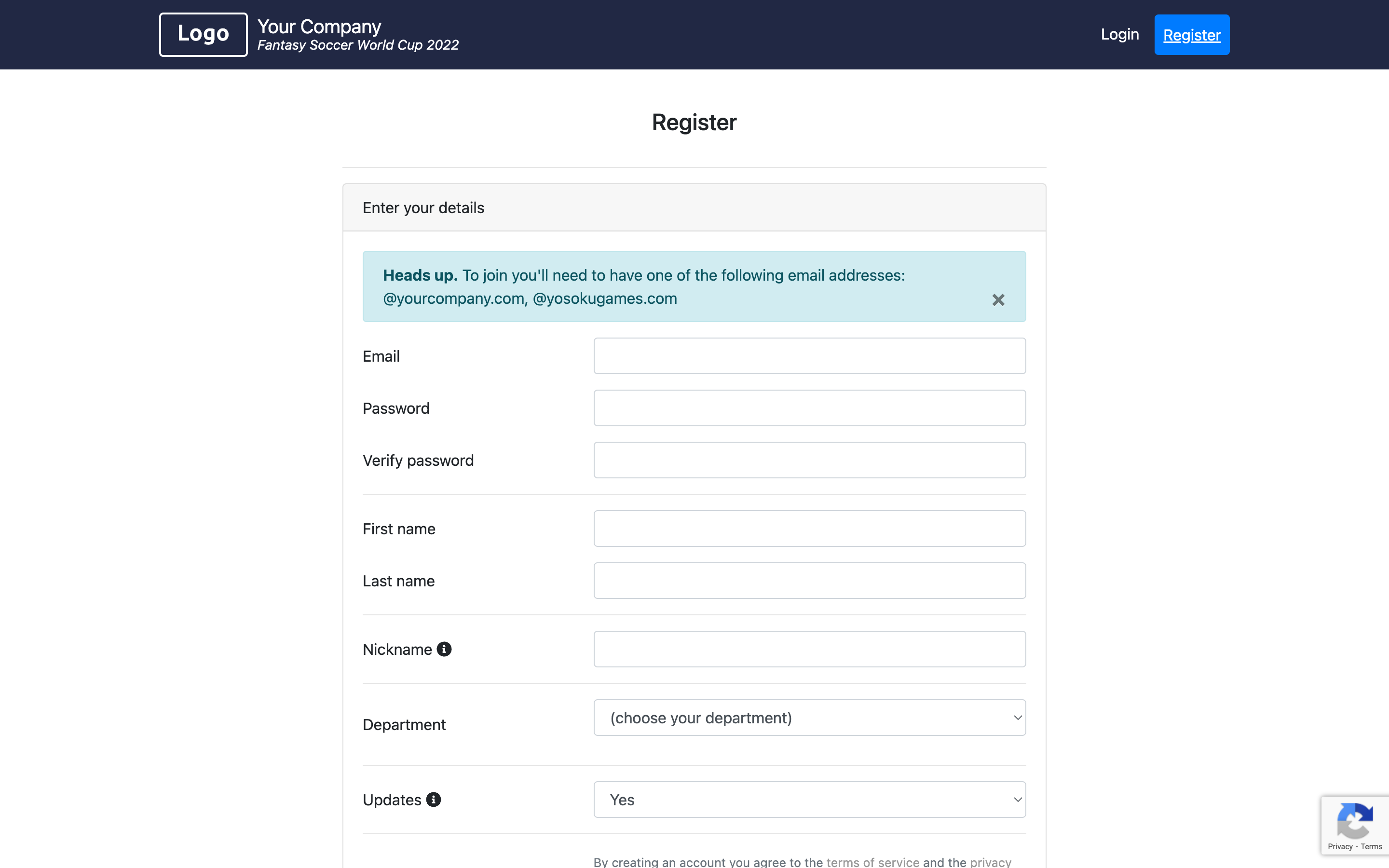This screenshot has width=1389, height=868.
Task: Expand the Updates dropdown selector
Action: click(x=809, y=799)
